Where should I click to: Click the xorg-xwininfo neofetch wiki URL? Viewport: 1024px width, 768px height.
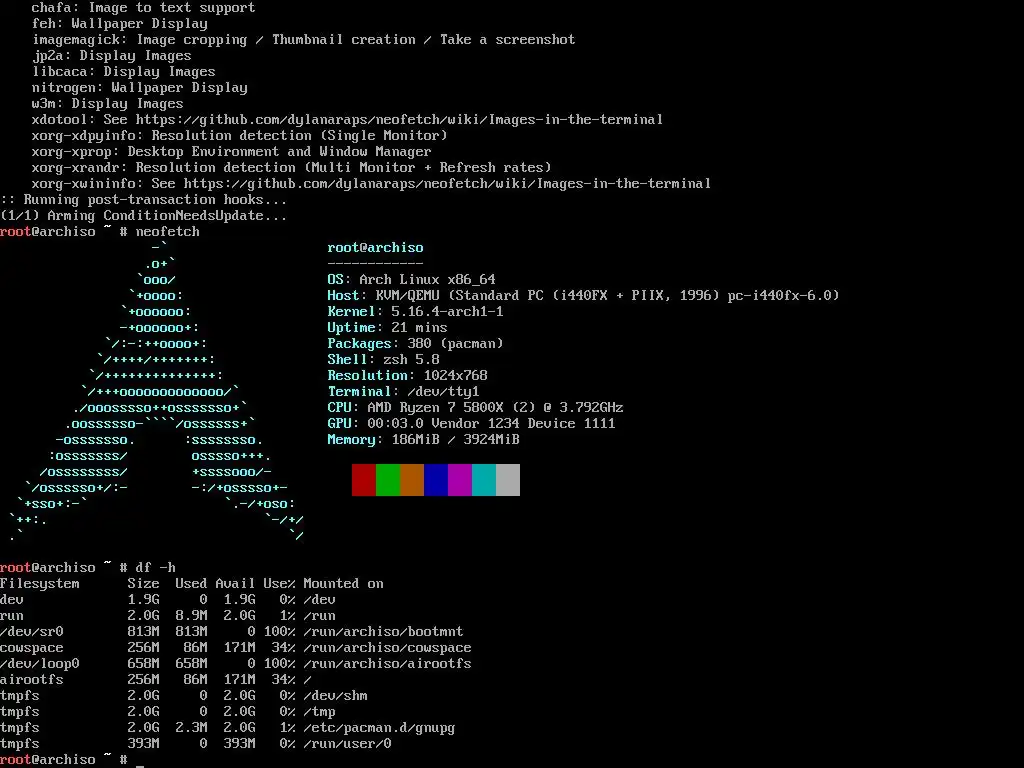(447, 184)
